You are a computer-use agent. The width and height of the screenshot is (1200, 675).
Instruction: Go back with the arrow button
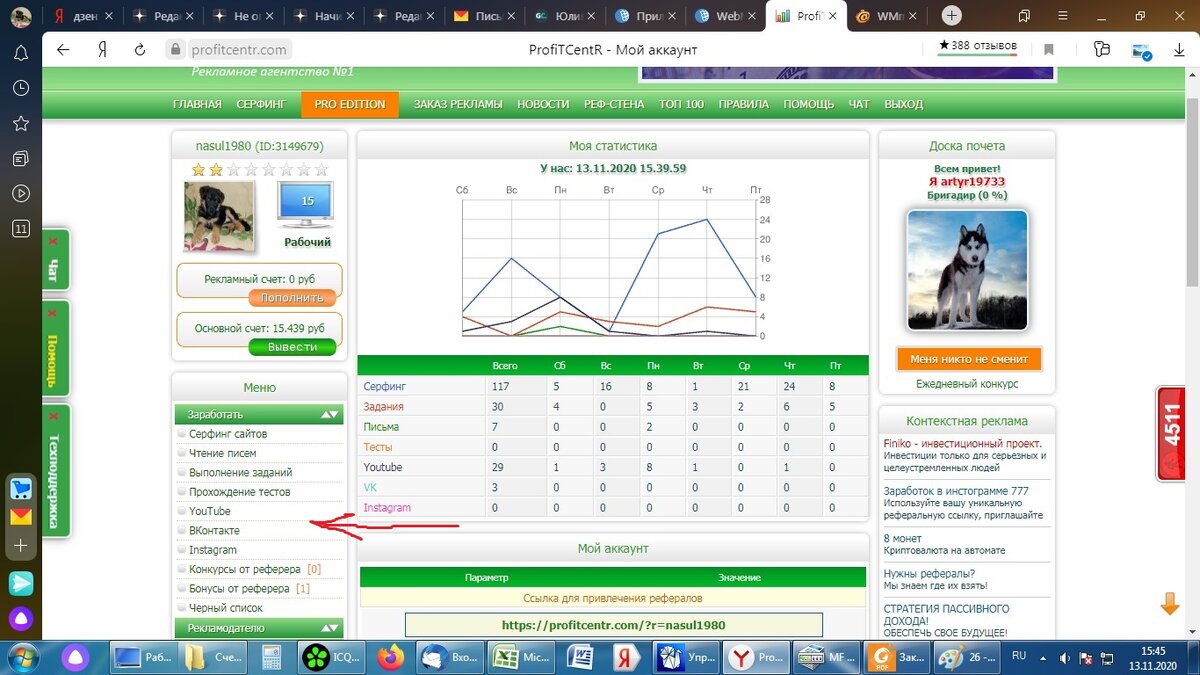click(x=63, y=49)
